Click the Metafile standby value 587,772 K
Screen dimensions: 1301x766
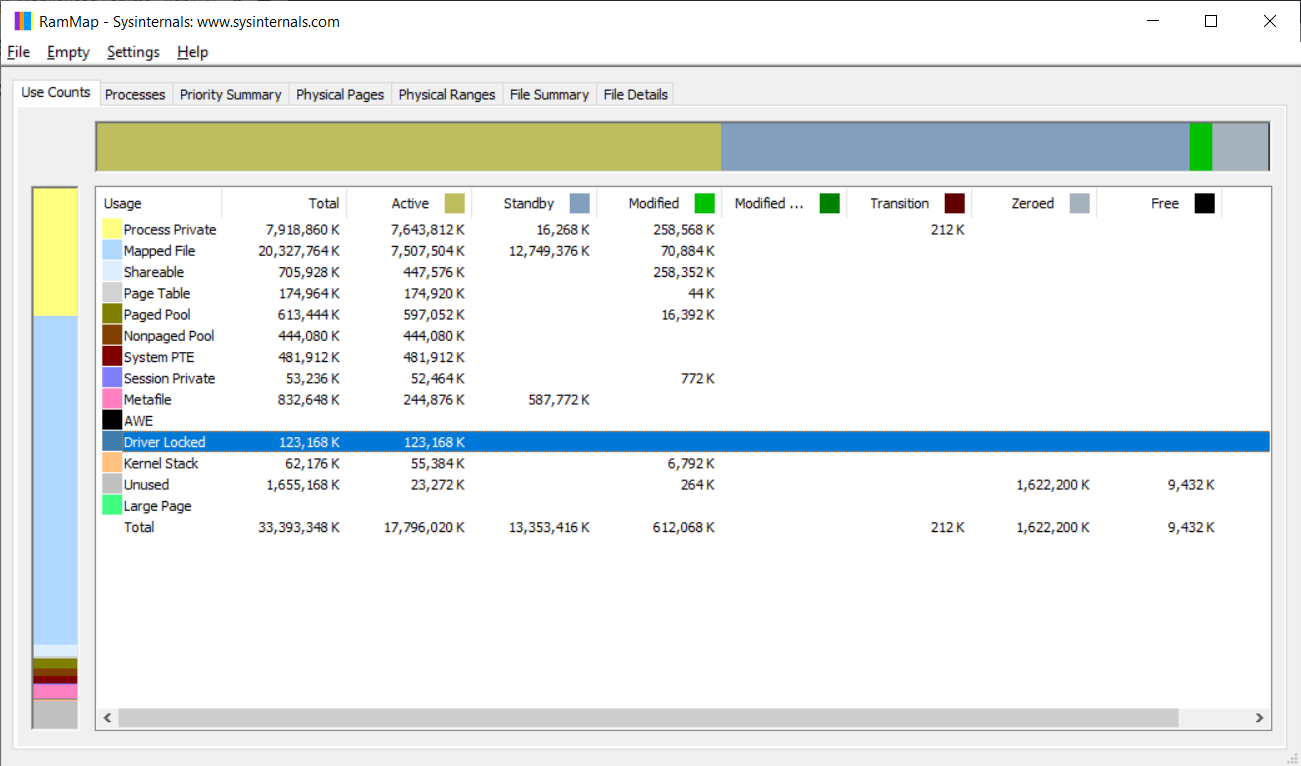coord(558,399)
